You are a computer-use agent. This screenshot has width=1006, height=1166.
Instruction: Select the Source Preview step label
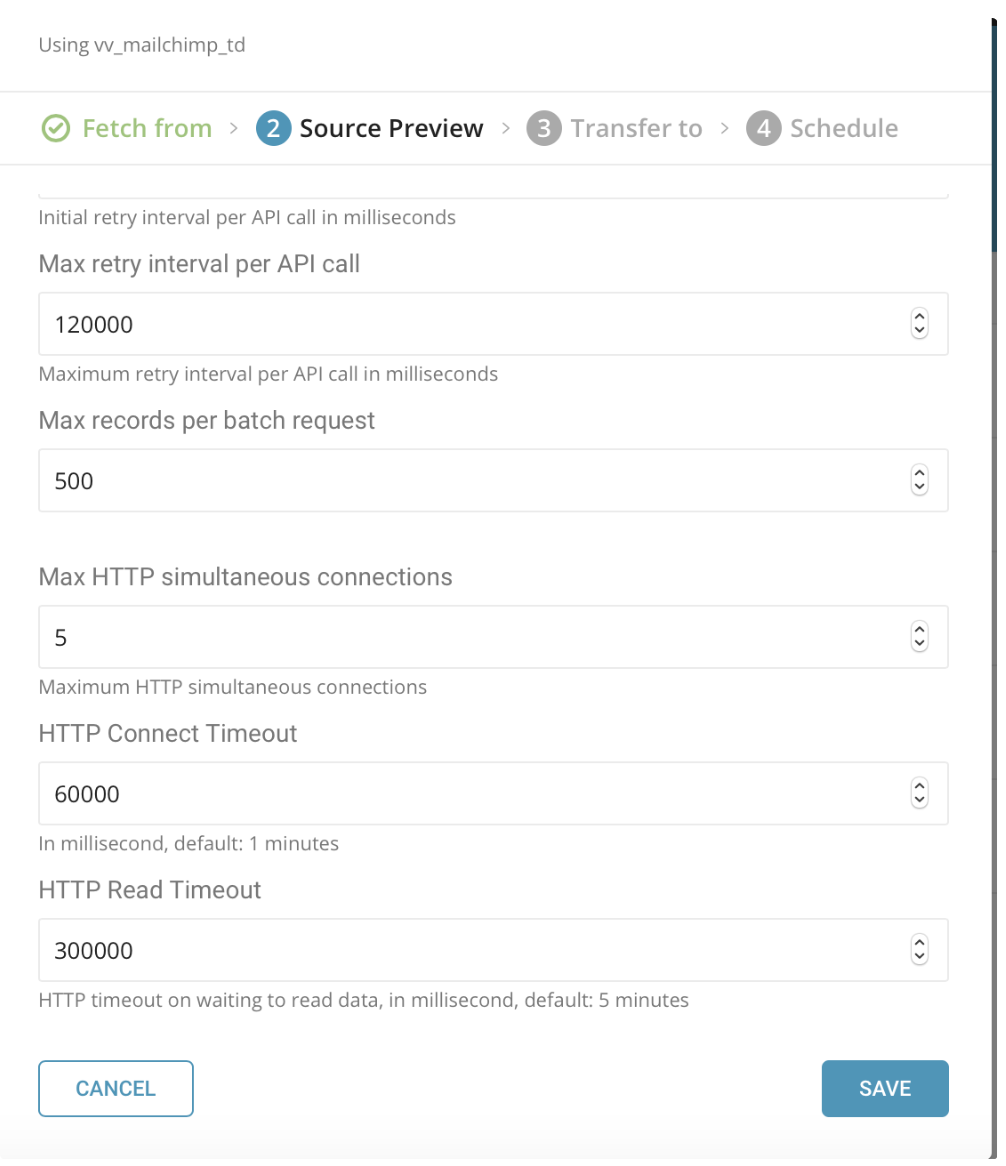click(391, 129)
